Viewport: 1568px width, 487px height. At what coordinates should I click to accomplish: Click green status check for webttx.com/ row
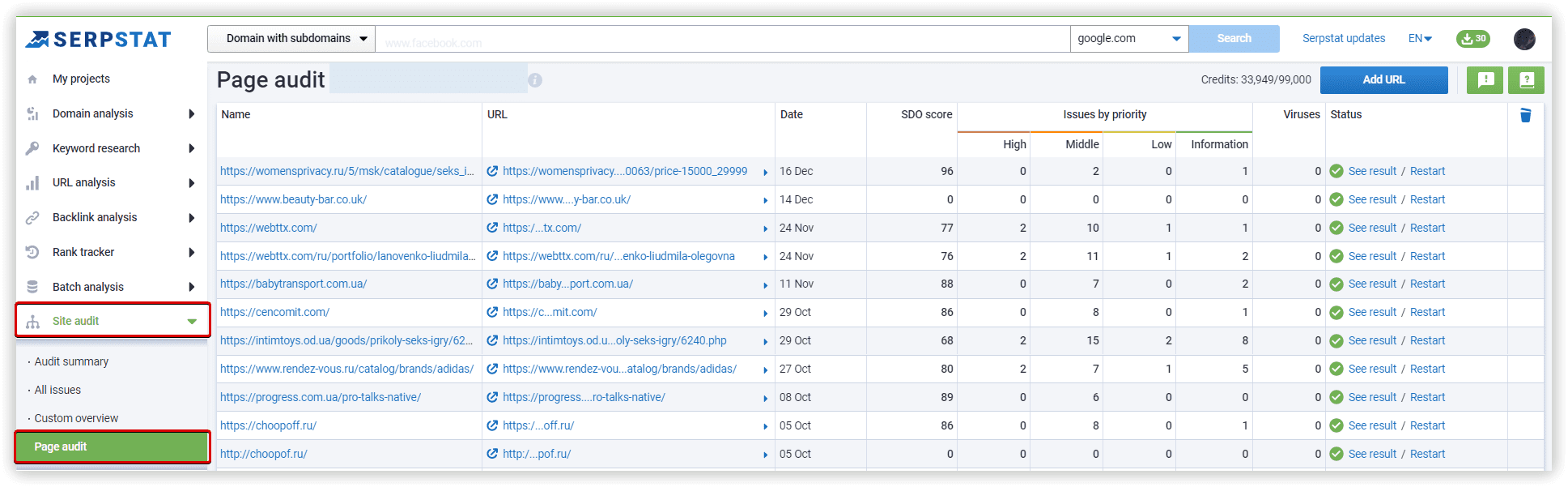click(1336, 228)
